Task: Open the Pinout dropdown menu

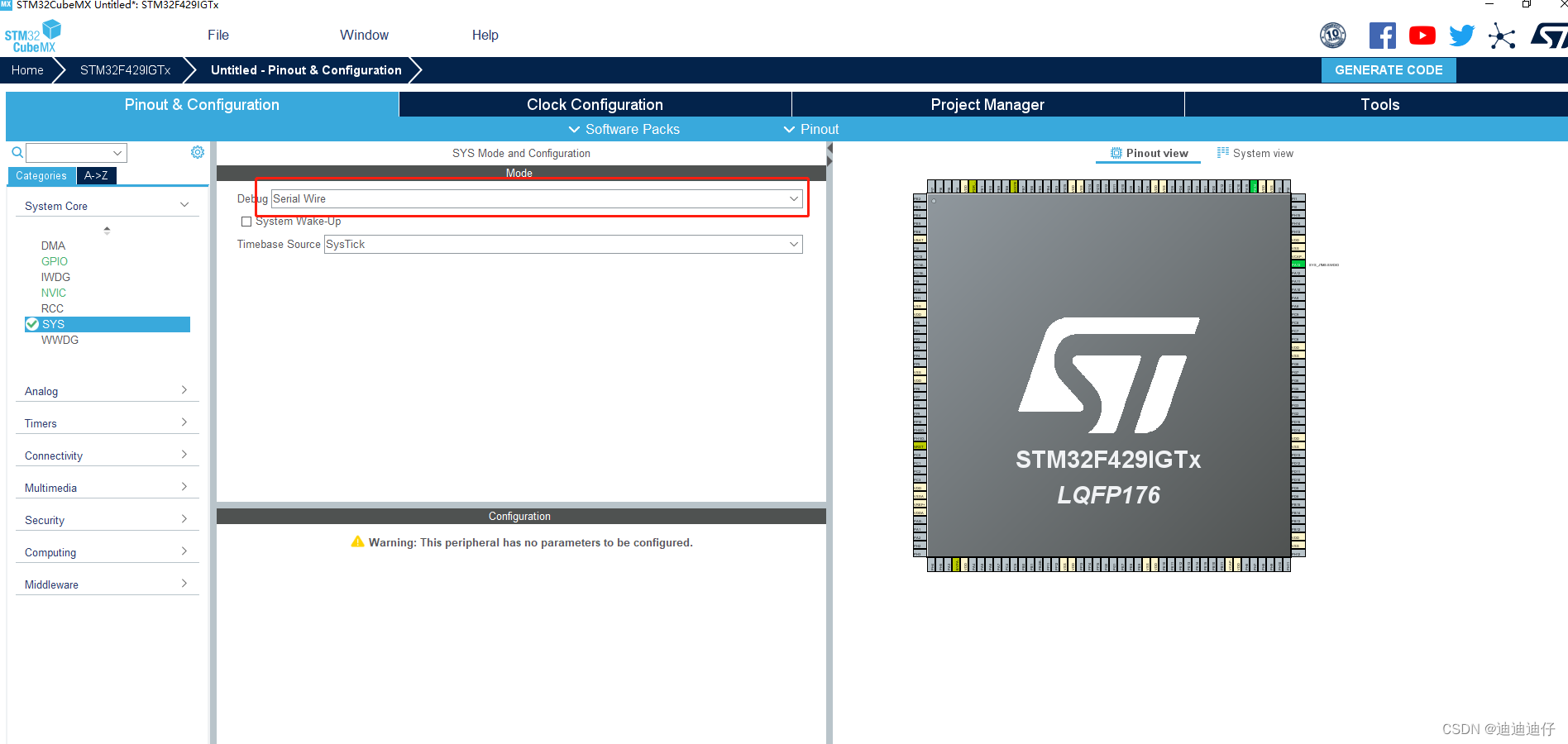Action: tap(811, 129)
